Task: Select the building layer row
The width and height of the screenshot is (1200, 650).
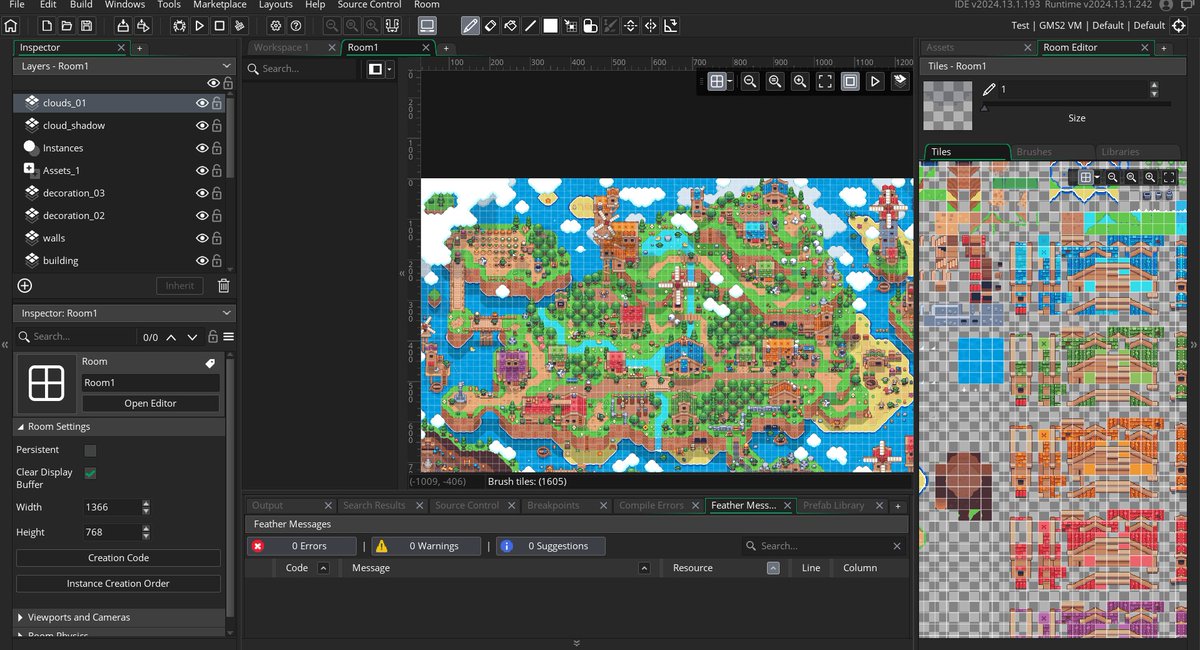Action: point(120,260)
